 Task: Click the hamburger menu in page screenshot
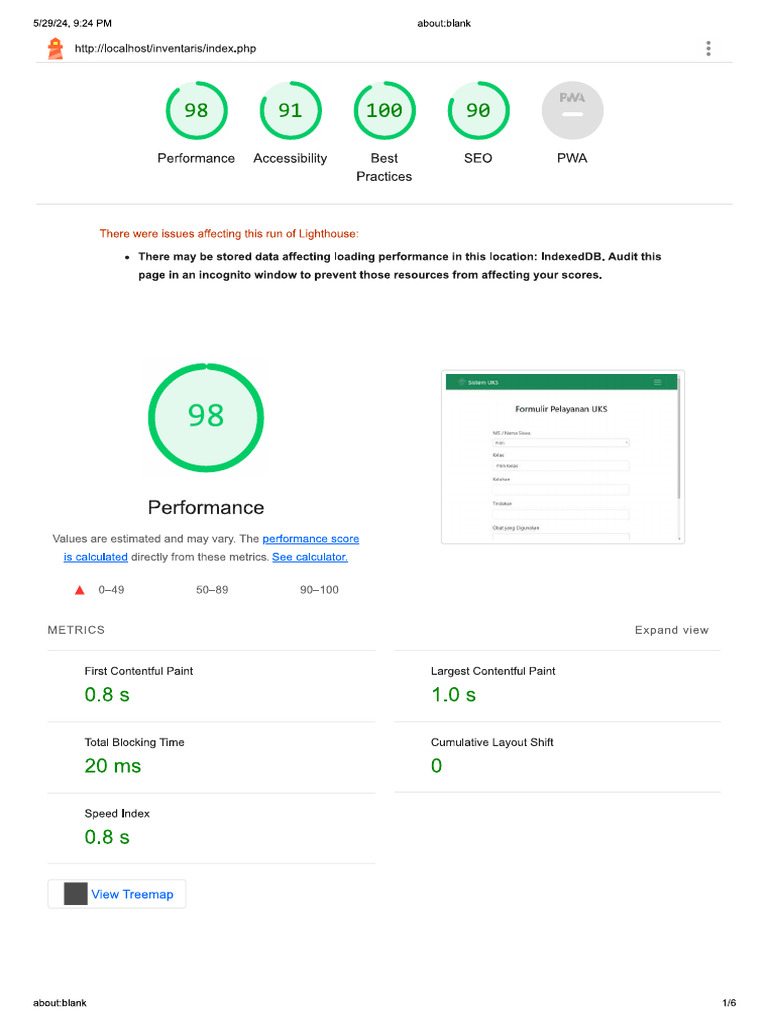657,382
